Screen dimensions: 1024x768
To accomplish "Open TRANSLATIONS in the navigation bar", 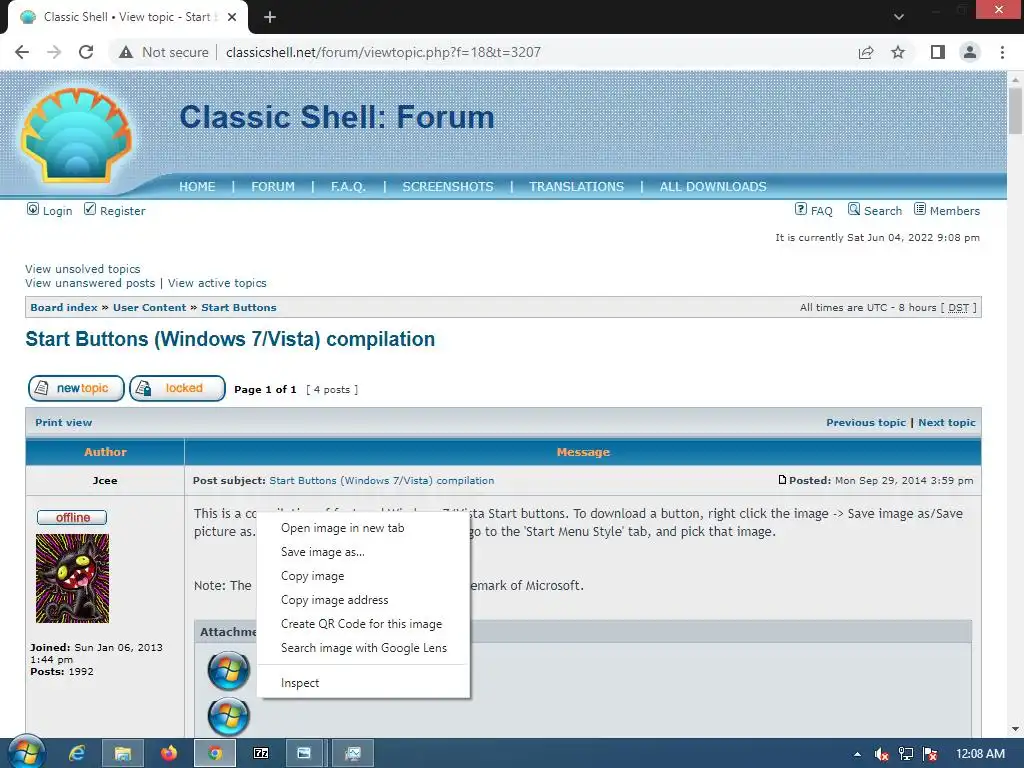I will 577,187.
